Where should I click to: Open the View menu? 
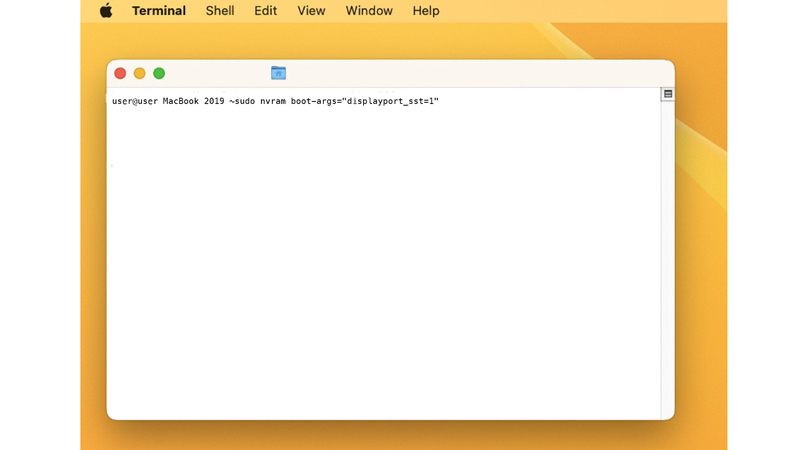coord(311,11)
